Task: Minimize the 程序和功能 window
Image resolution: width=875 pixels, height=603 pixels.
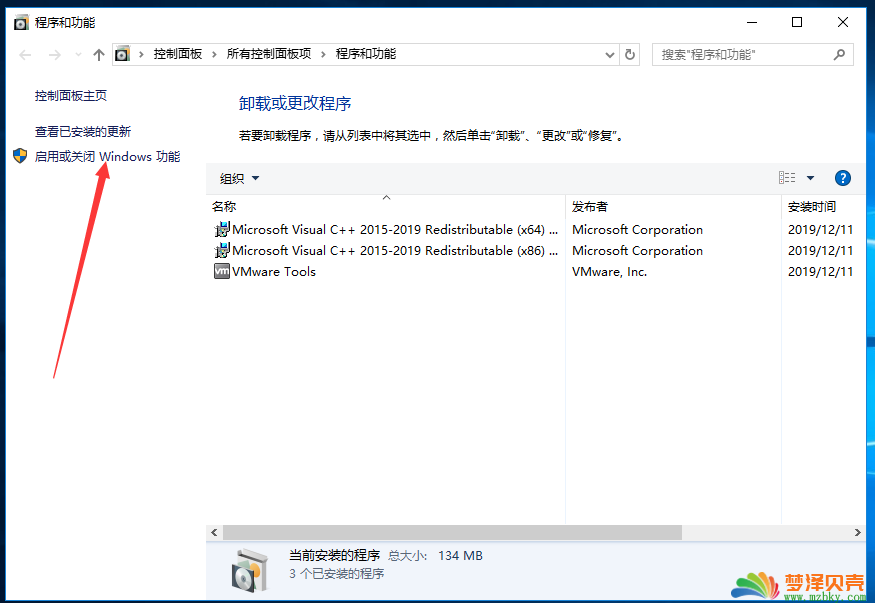Action: (752, 22)
